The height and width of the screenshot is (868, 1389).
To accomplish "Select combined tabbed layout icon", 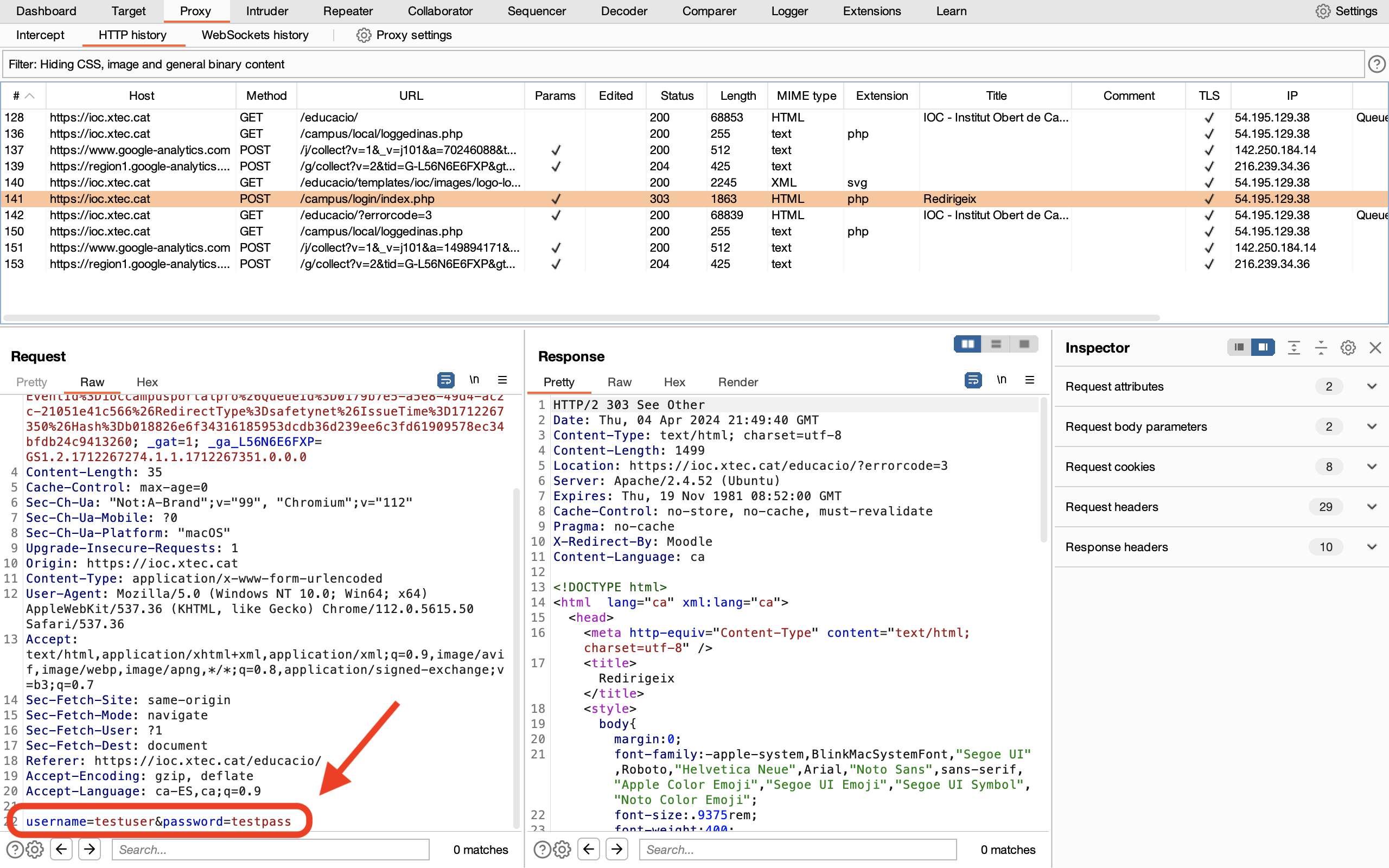I will [x=1024, y=344].
